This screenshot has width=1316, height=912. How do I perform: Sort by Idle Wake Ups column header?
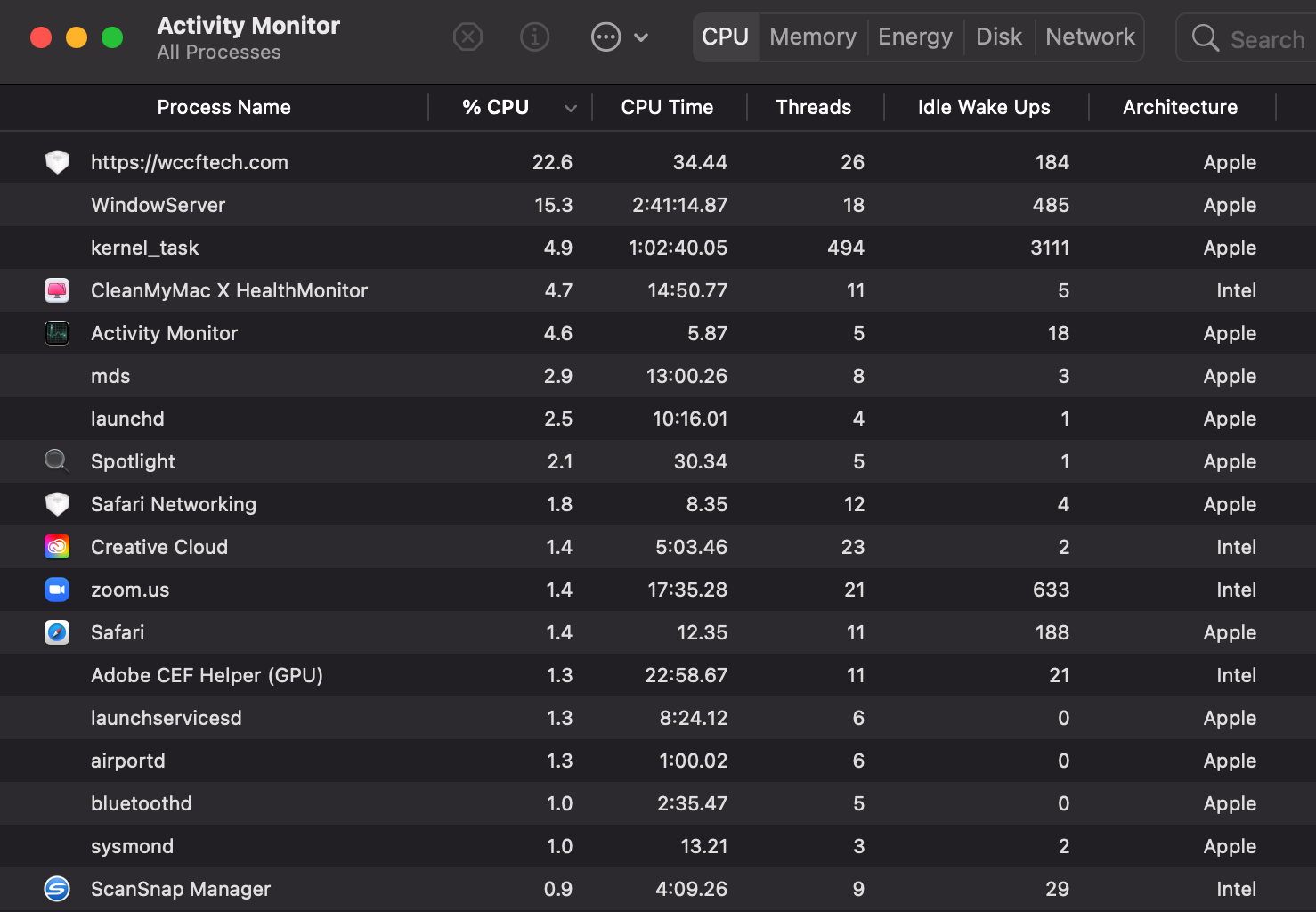pyautogui.click(x=984, y=107)
